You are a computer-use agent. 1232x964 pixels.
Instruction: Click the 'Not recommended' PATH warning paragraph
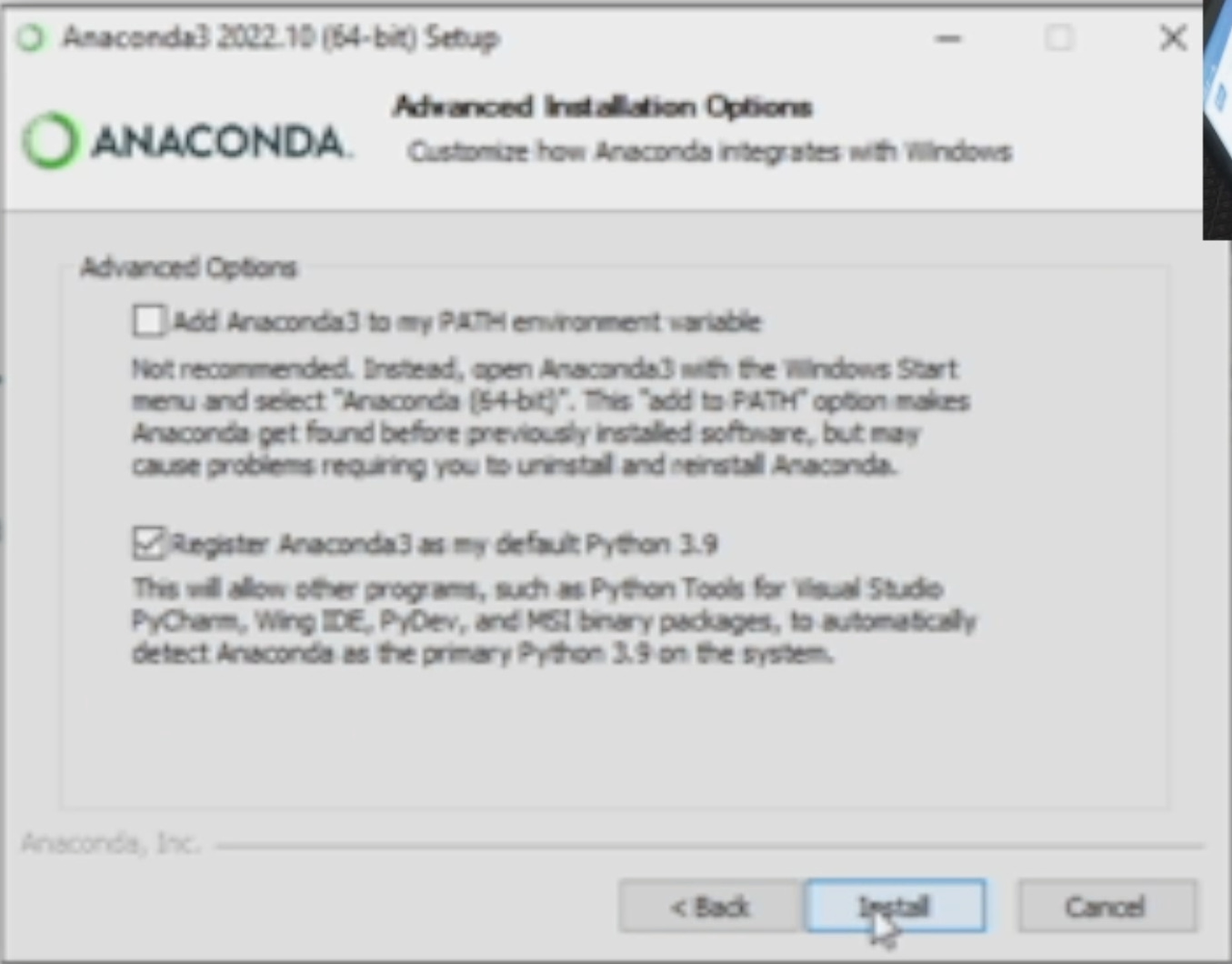(x=551, y=417)
